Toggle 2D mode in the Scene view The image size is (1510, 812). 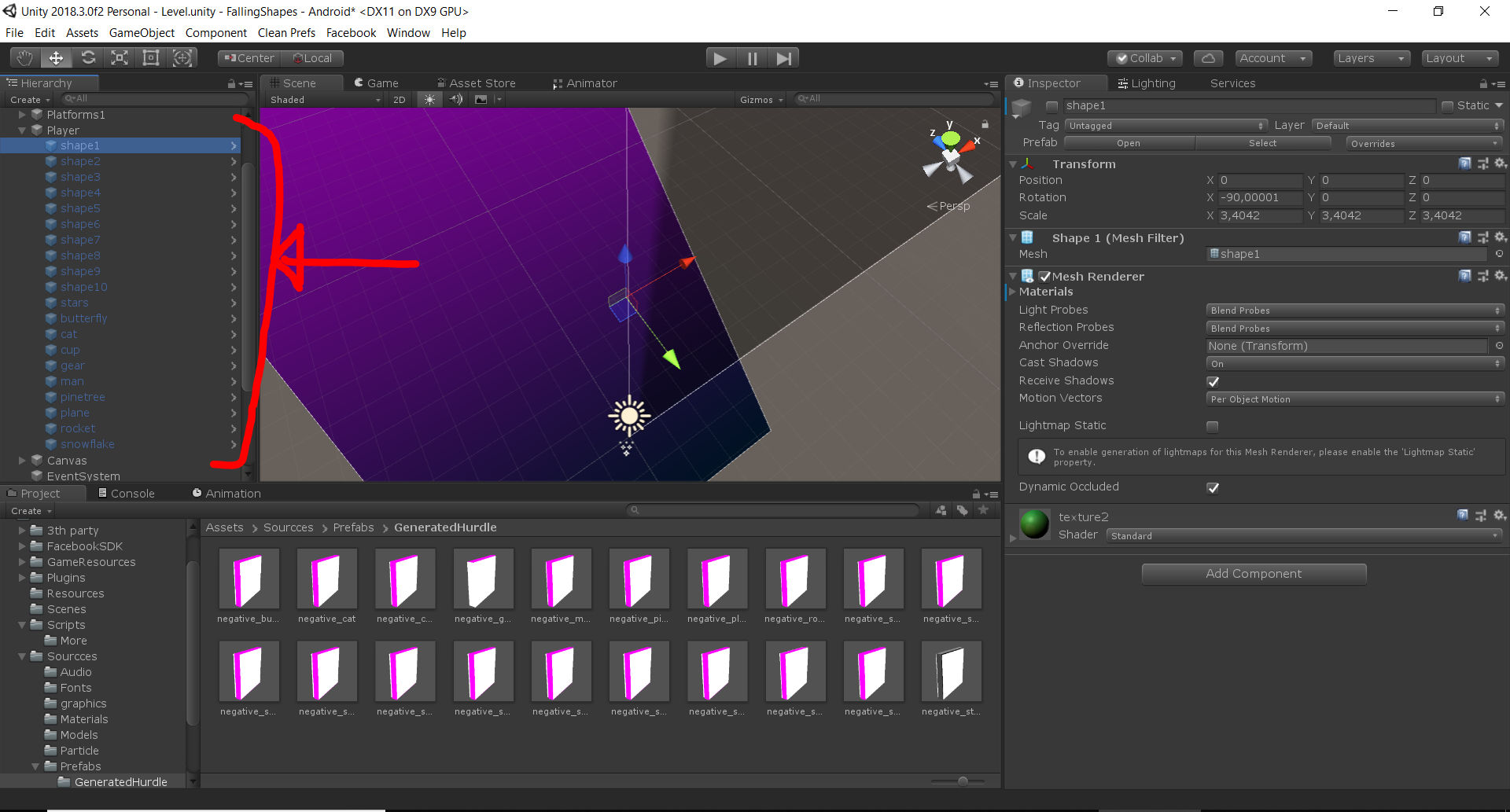pyautogui.click(x=399, y=99)
